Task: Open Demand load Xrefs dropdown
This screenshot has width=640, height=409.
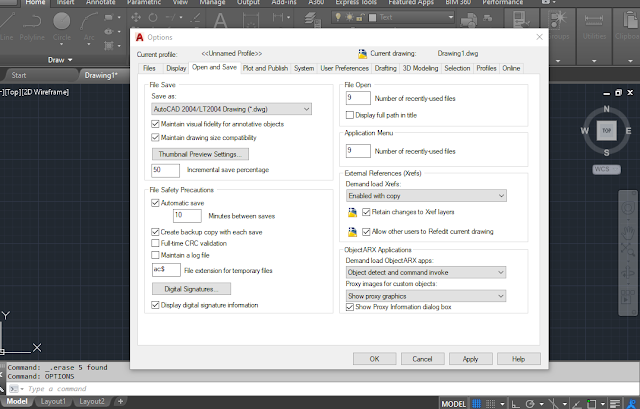Action: tap(427, 196)
